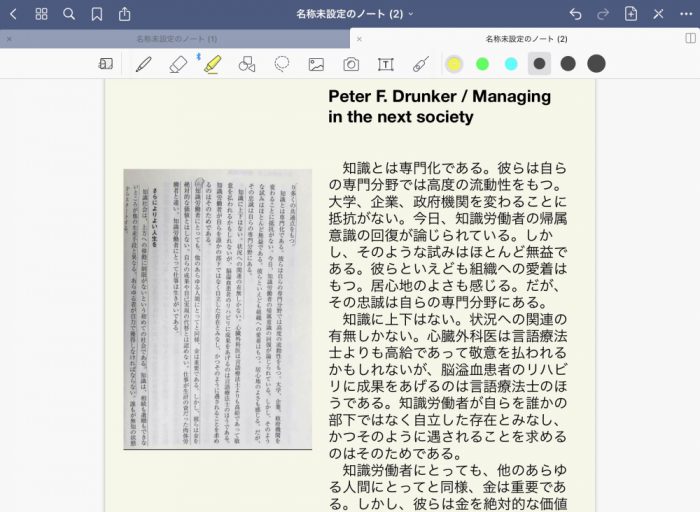The image size is (700, 512).
Task: Select the laser pointer tool
Action: [x=421, y=64]
